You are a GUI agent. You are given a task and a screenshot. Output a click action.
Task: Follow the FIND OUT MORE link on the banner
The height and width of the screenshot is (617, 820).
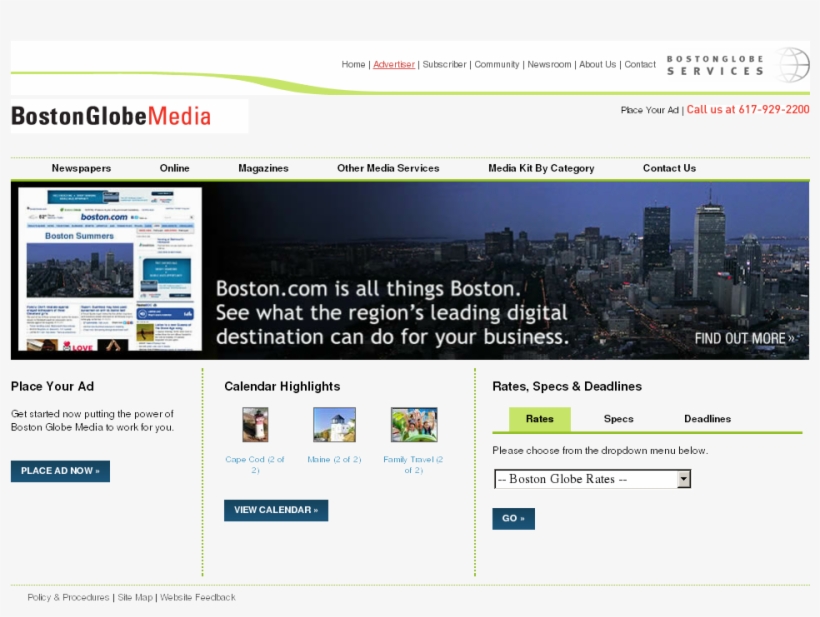click(x=744, y=338)
